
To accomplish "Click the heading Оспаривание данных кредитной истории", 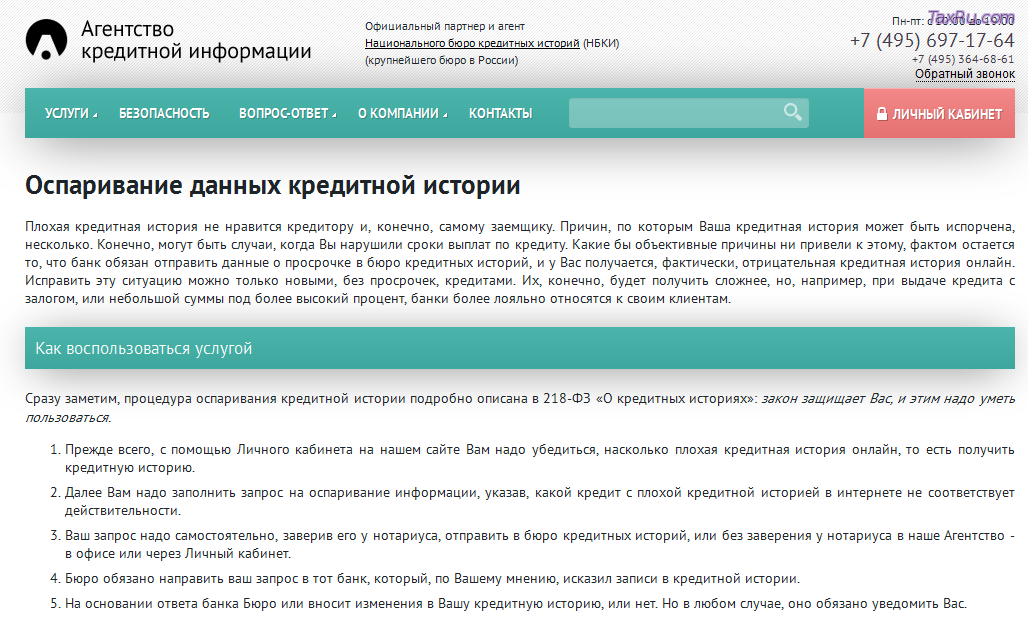I will coord(272,186).
